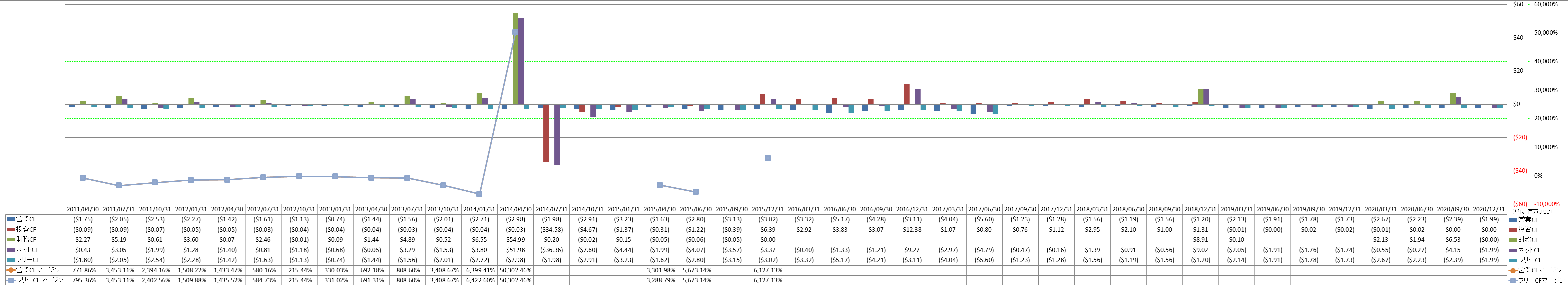Select the $51.98 ネットCF value
Viewport: 1568px width, 286px height.
point(516,250)
